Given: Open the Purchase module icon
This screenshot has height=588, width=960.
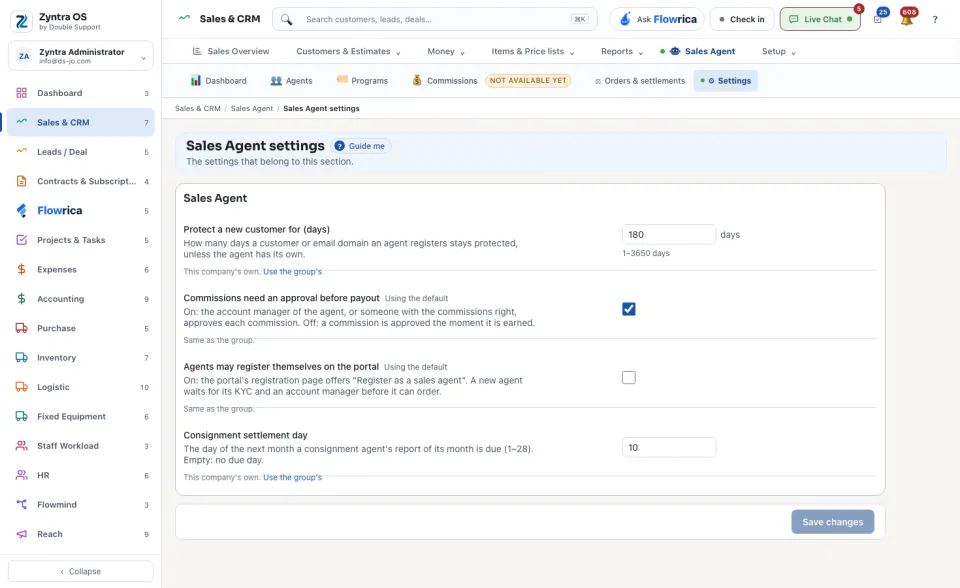Looking at the screenshot, I should coord(21,328).
